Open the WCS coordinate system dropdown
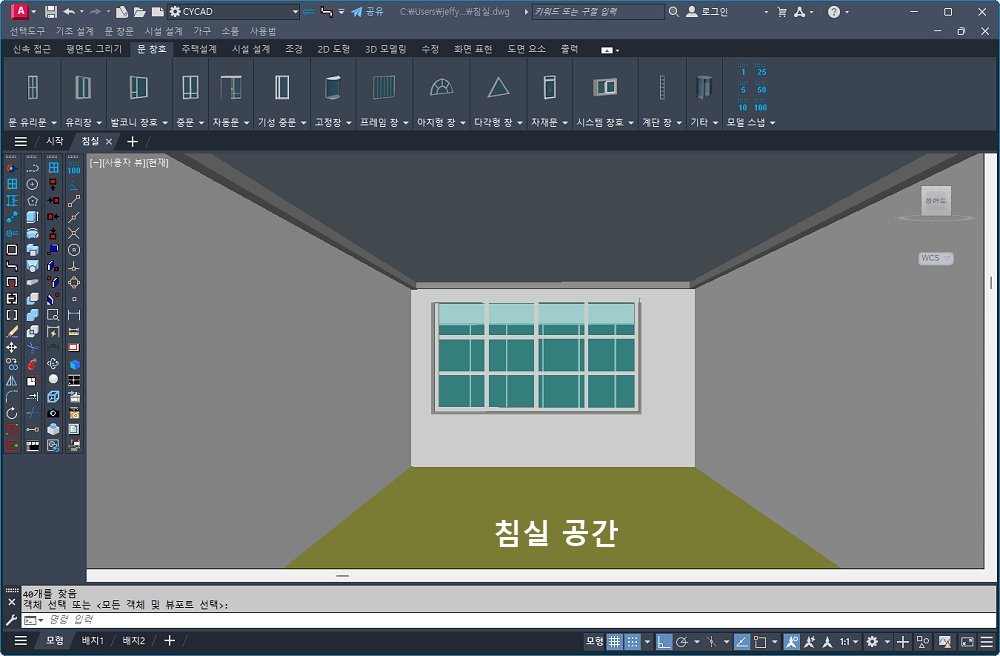 point(935,258)
